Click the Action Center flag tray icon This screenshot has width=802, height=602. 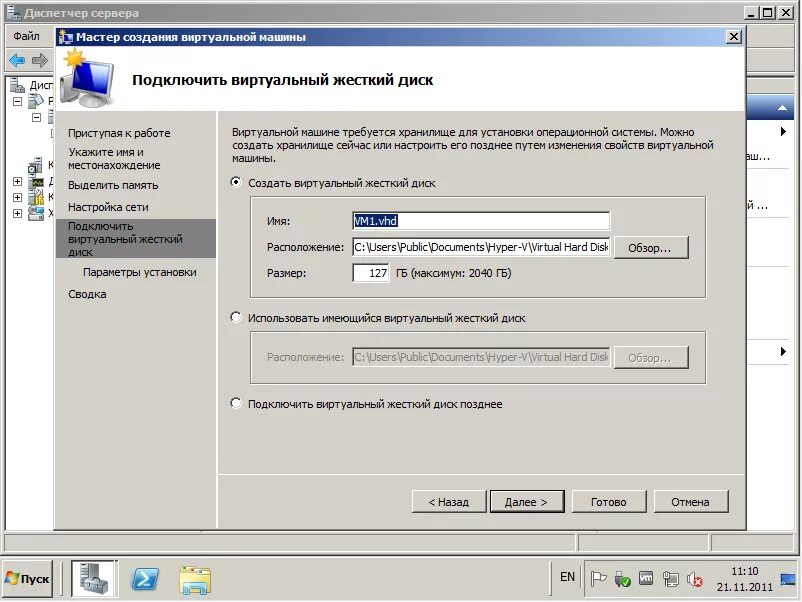(599, 578)
